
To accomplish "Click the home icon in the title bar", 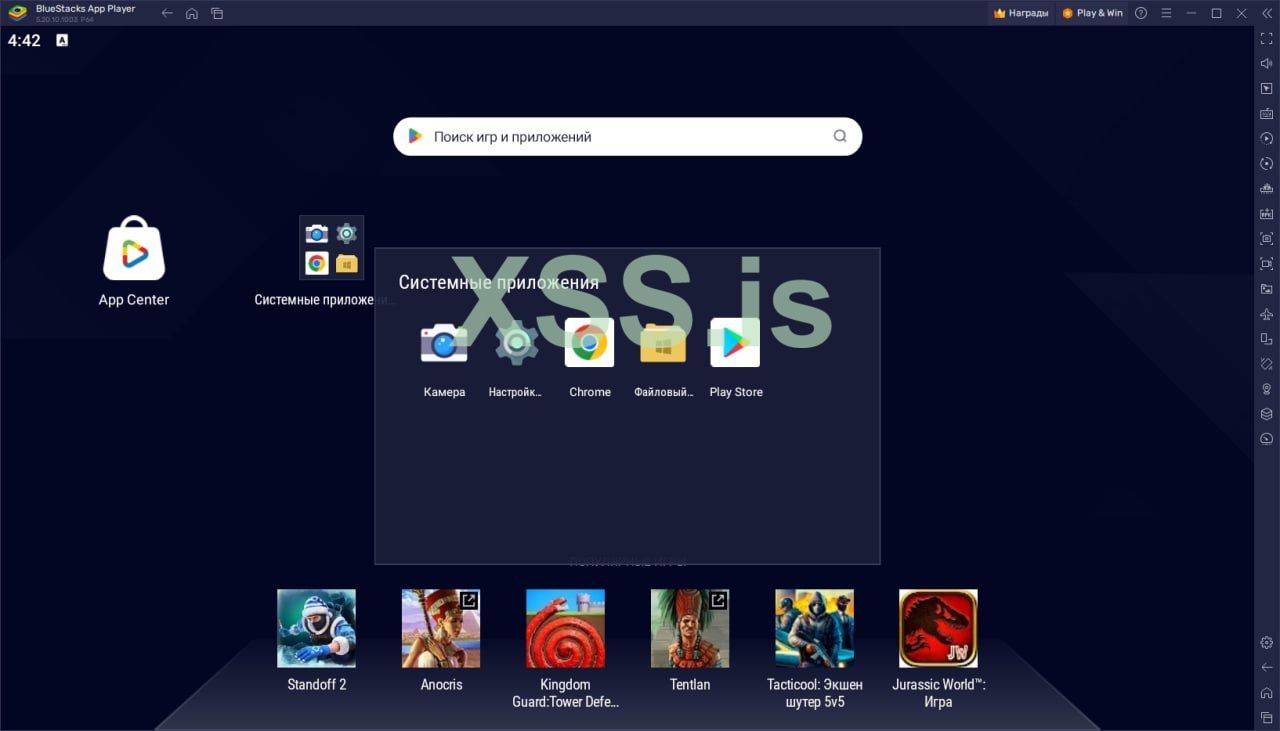I will pyautogui.click(x=192, y=13).
